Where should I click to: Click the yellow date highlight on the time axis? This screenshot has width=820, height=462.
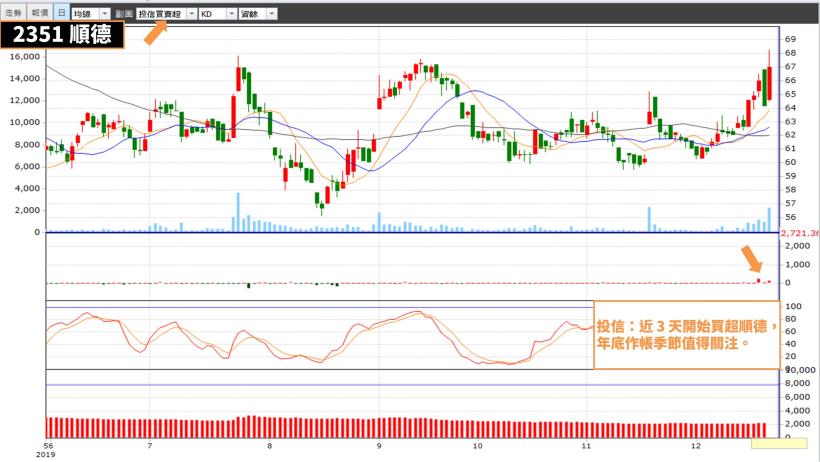point(779,444)
